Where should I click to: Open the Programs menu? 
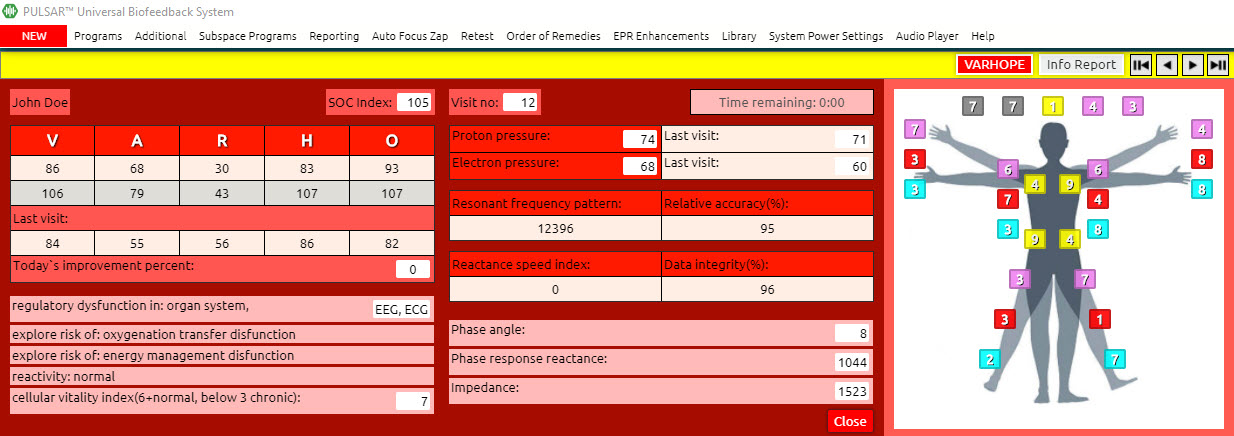(98, 36)
